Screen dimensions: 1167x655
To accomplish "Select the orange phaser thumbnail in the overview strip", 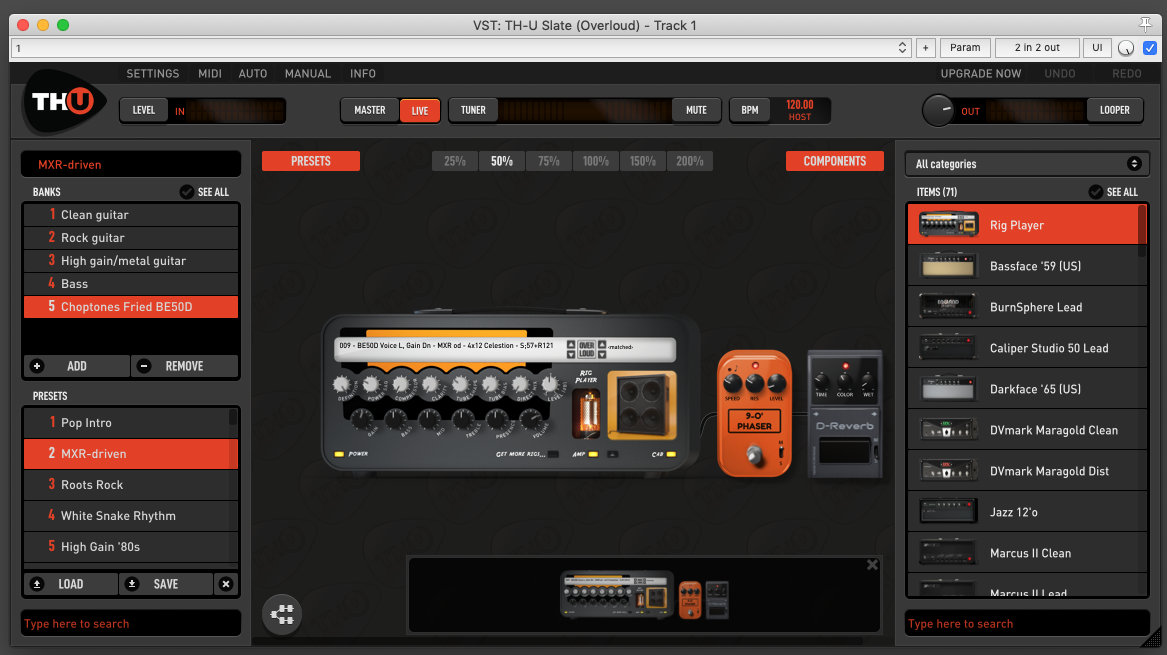I will 690,600.
